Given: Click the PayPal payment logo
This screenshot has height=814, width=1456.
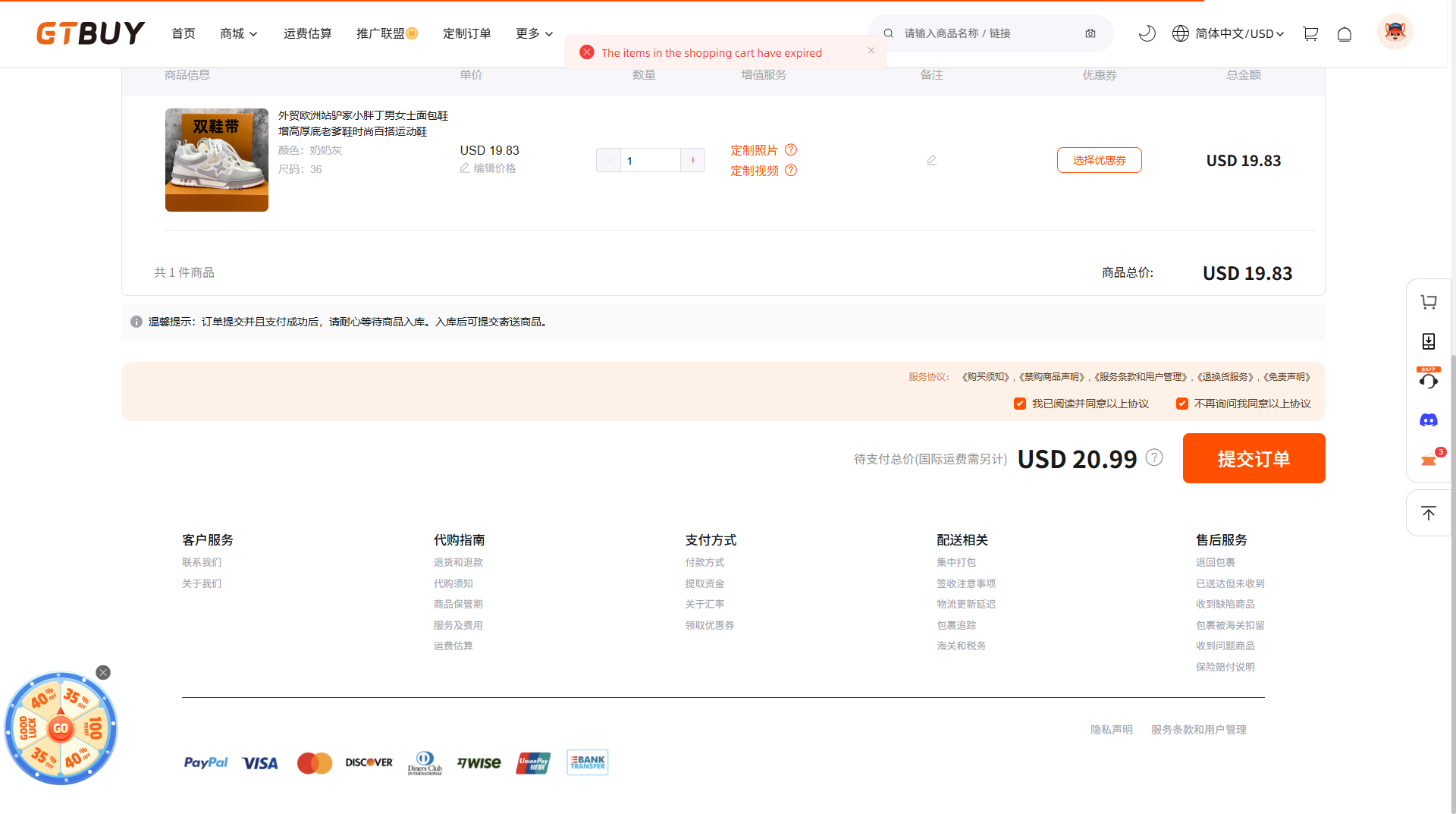Looking at the screenshot, I should coord(206,762).
